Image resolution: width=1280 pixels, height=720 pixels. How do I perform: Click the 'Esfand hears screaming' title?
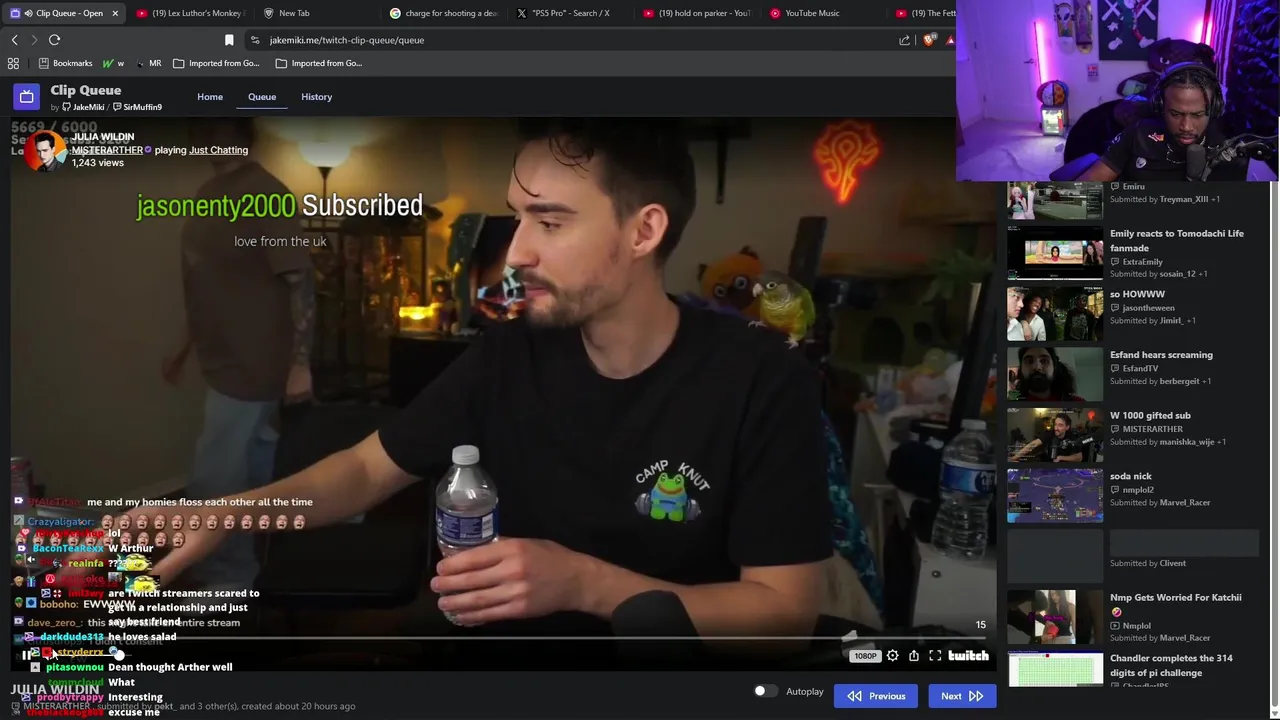[1161, 355]
